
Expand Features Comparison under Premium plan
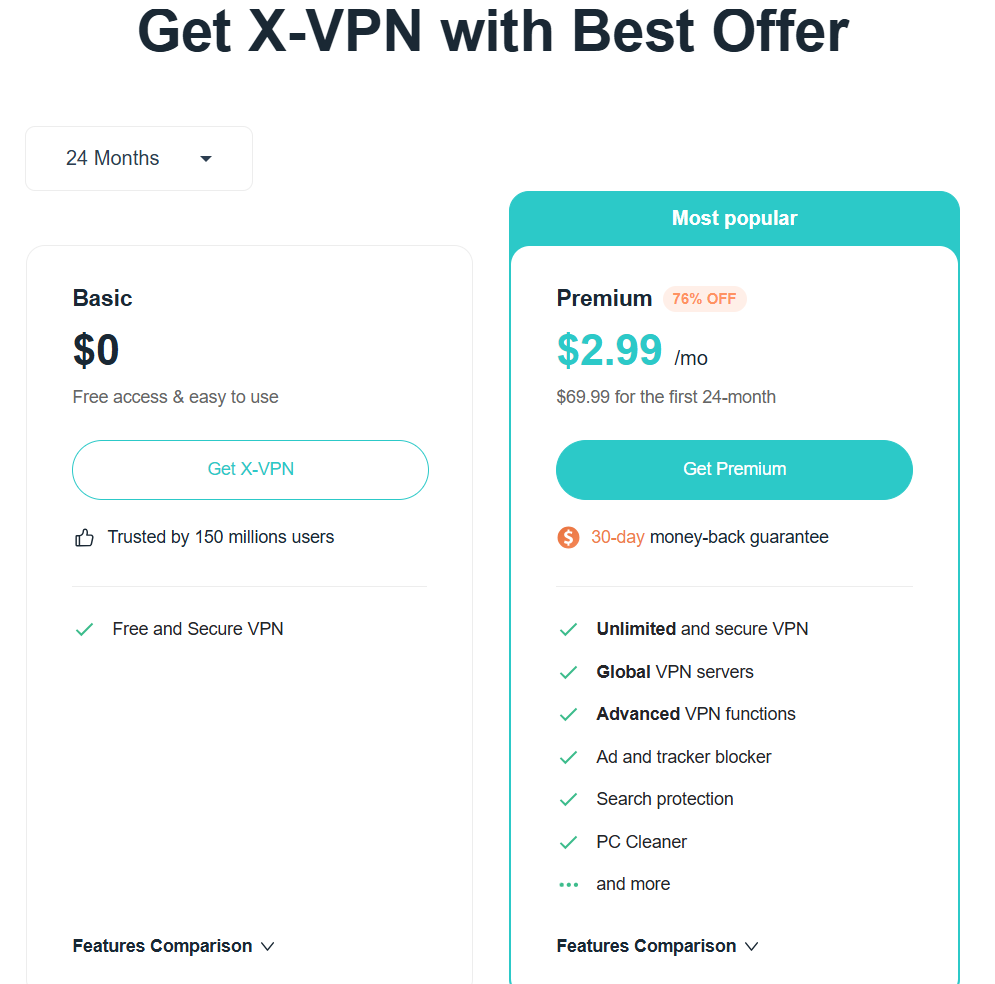pyautogui.click(x=657, y=946)
